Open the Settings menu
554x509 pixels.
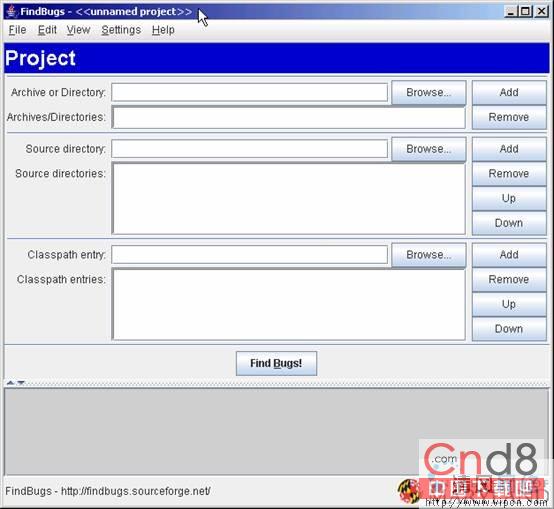click(121, 30)
